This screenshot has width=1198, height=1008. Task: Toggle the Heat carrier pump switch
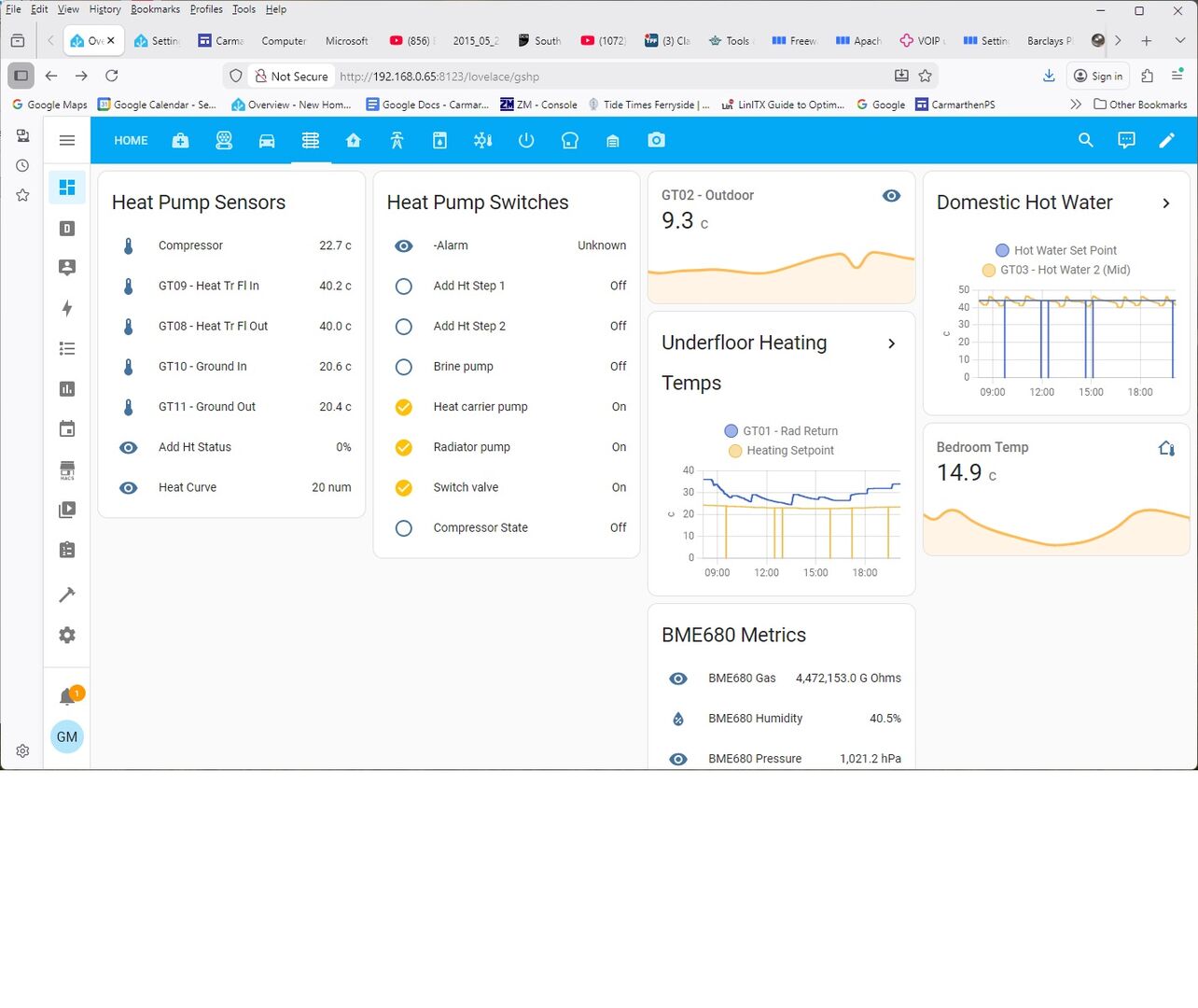click(404, 407)
